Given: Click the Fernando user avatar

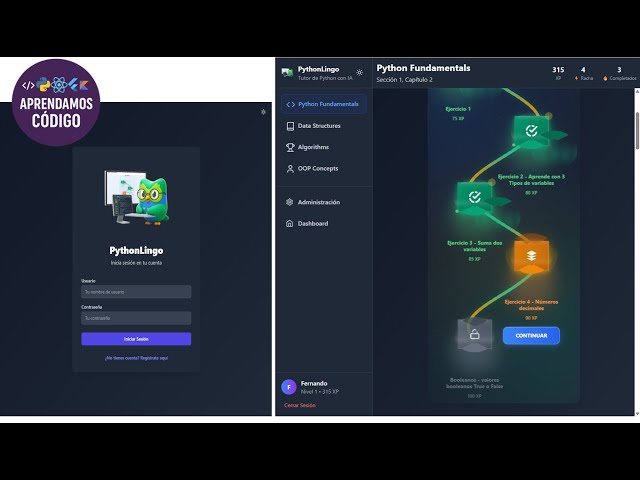Looking at the screenshot, I should tap(289, 387).
